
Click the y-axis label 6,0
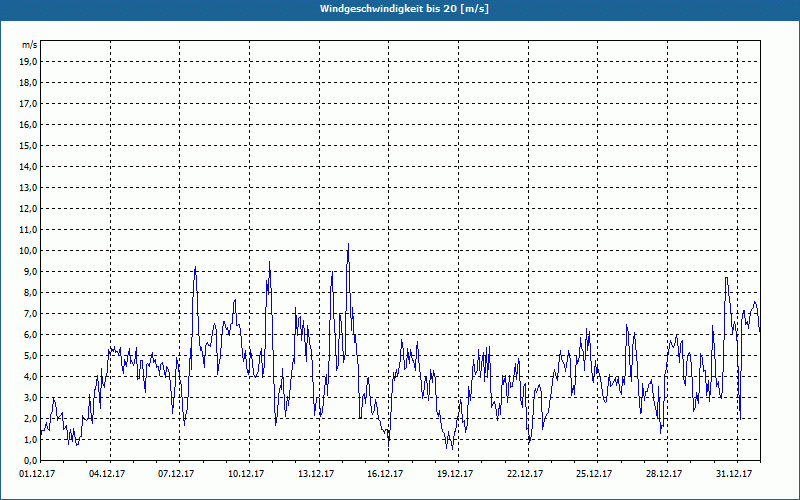(30, 334)
